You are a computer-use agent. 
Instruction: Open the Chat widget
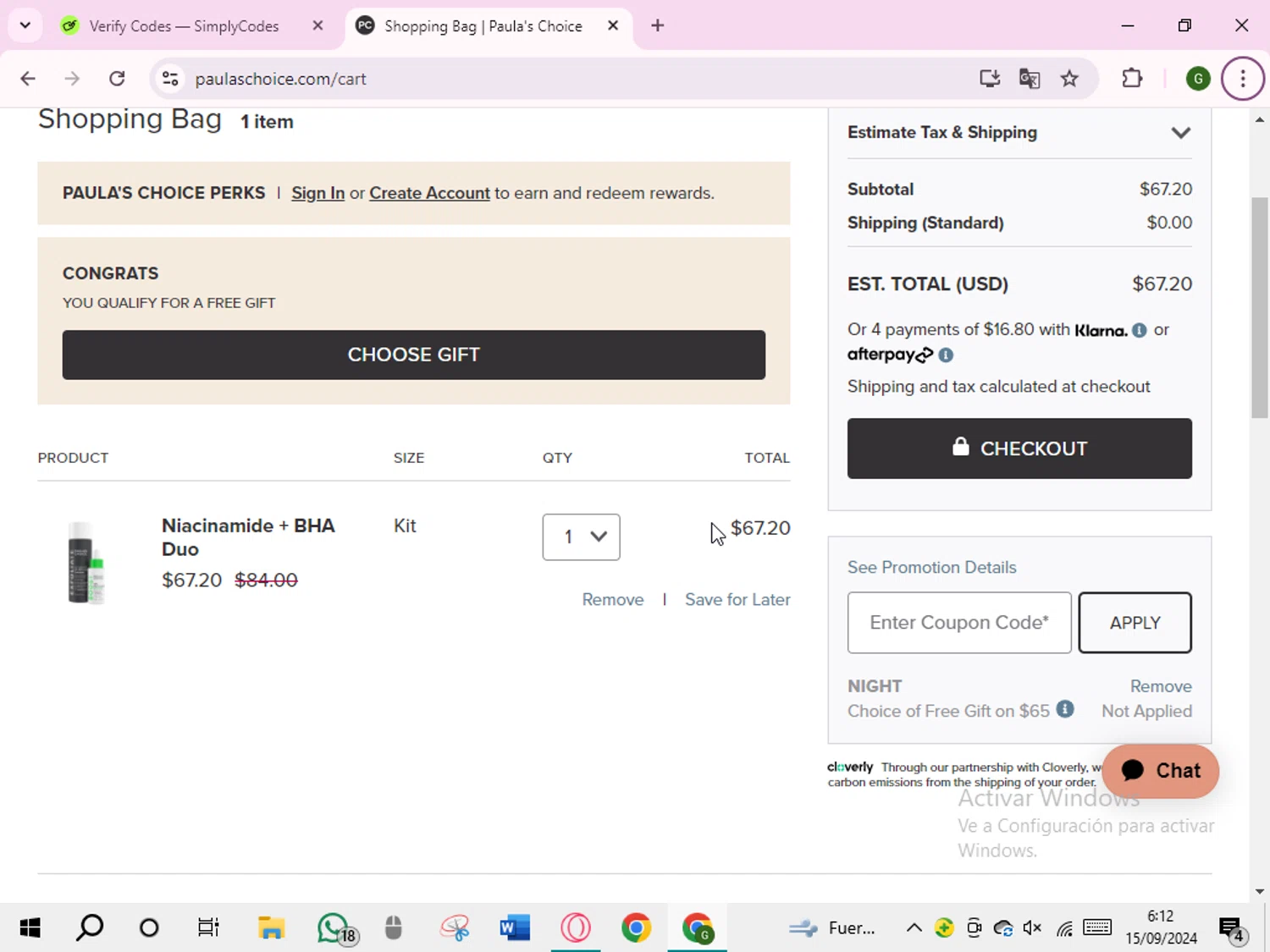(x=1160, y=771)
